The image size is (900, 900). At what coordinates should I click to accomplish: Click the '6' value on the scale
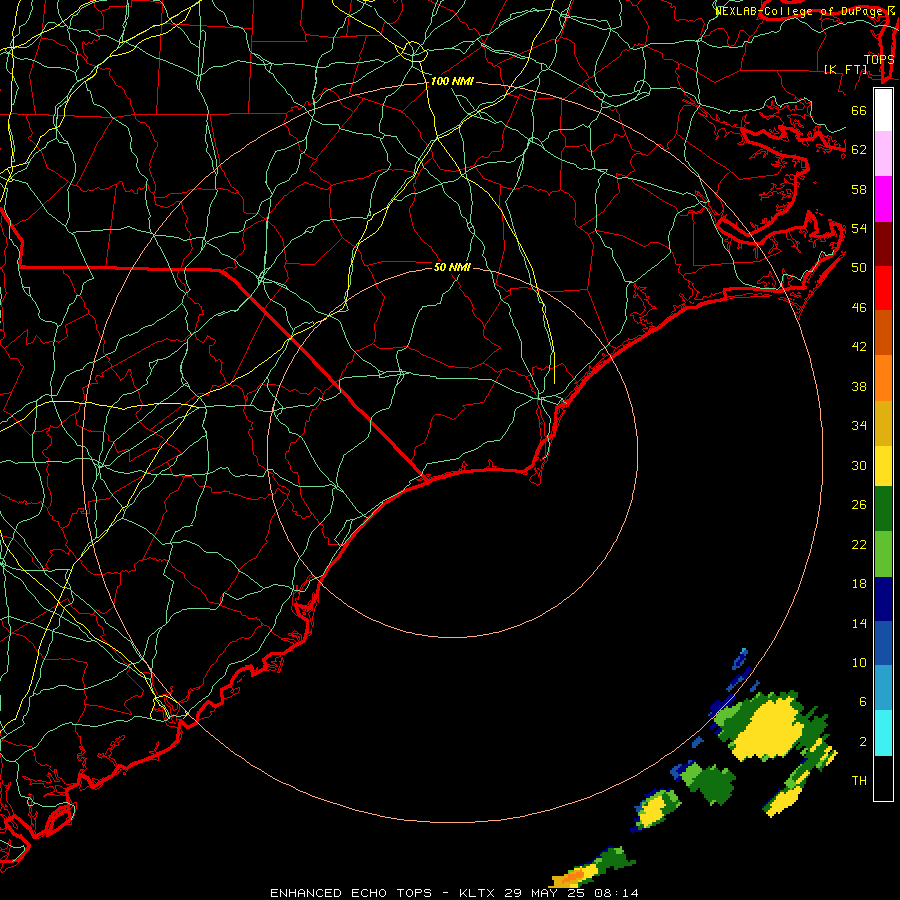click(863, 701)
